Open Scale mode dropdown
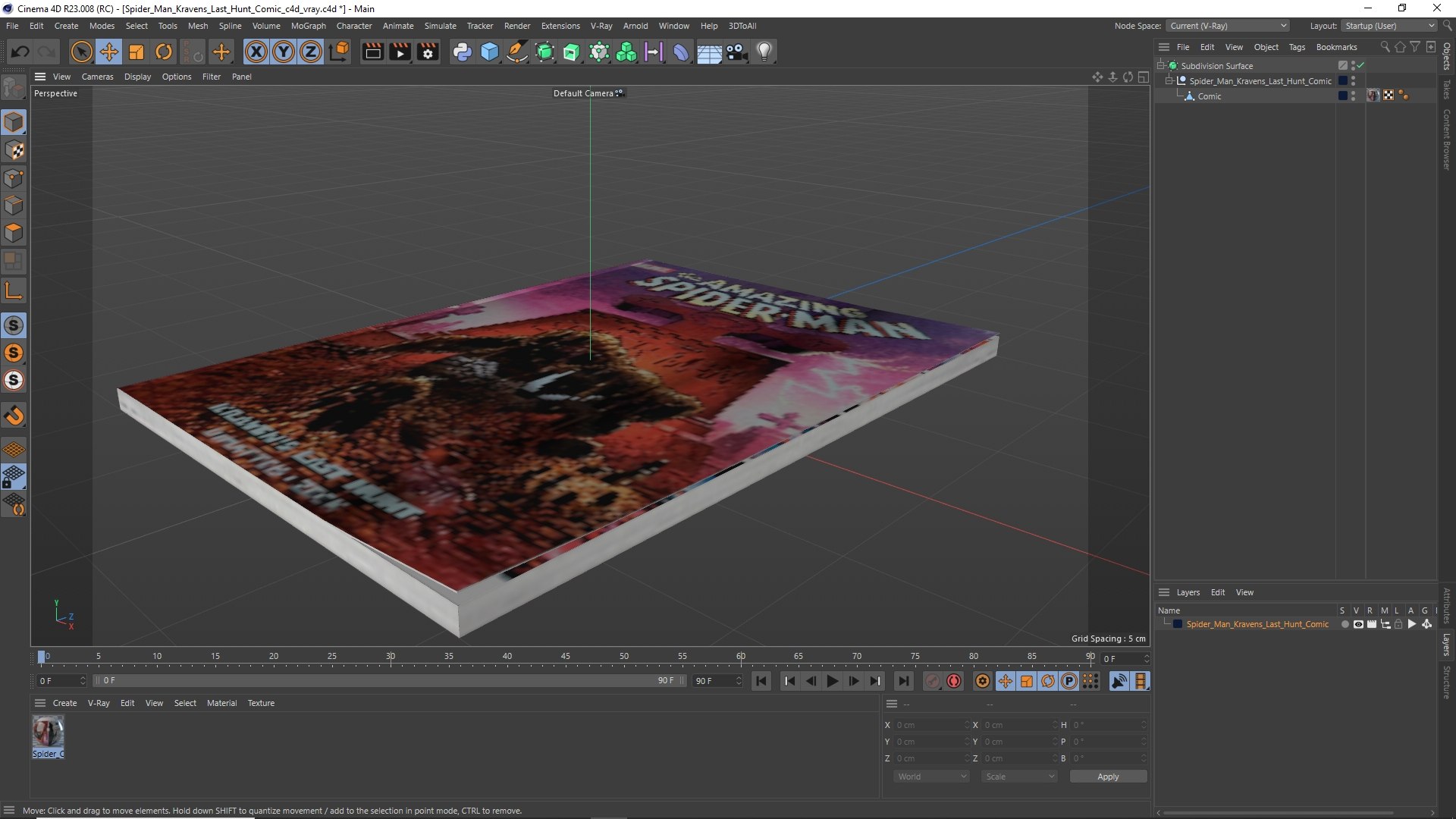 [x=1019, y=777]
